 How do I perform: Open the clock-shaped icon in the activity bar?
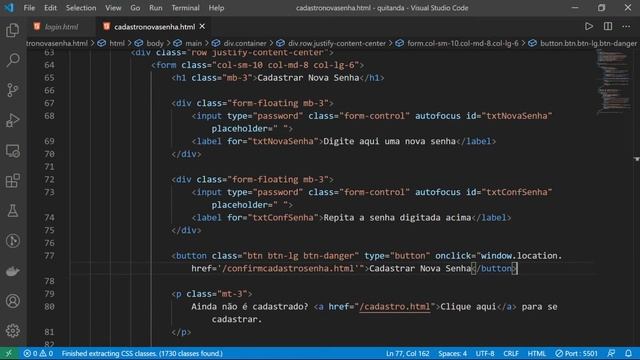13,241
